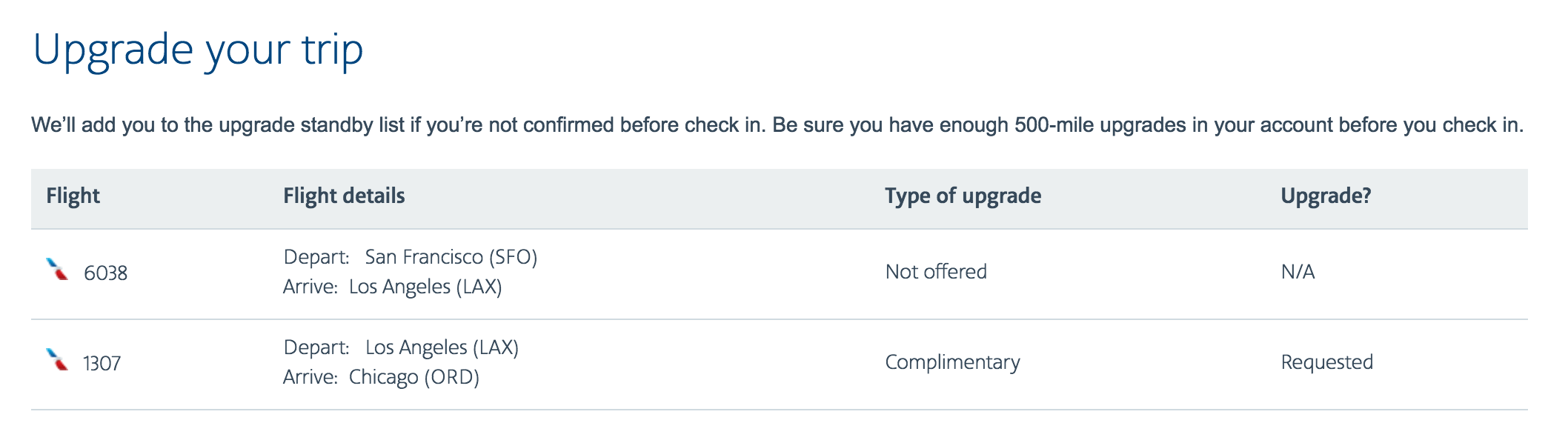Select flight number 1307

[x=102, y=364]
